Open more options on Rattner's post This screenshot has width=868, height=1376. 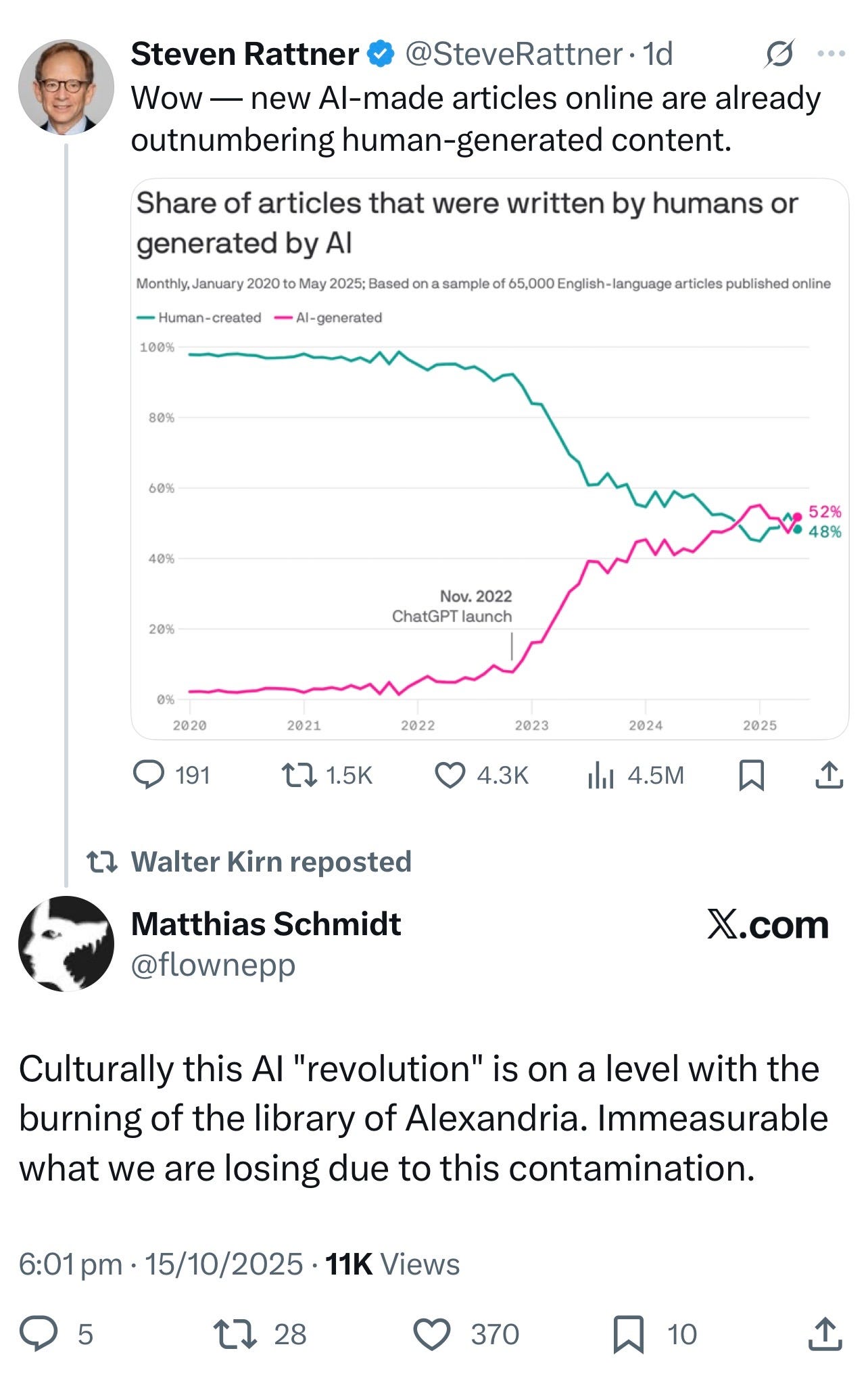(x=831, y=54)
